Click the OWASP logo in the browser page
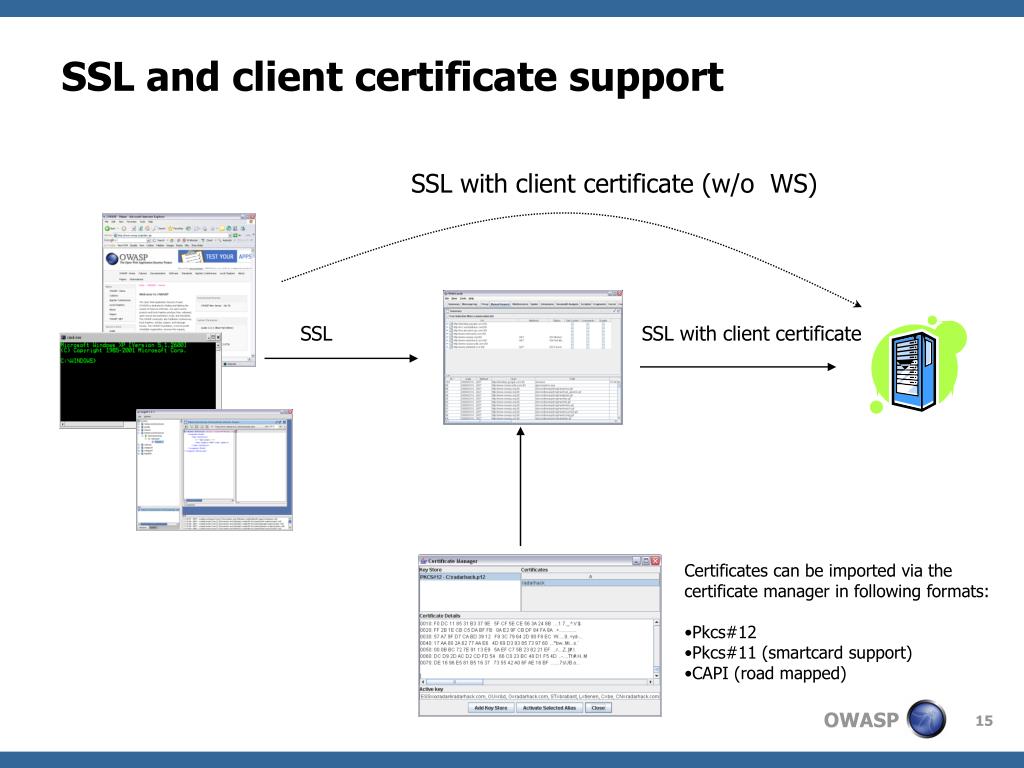The width and height of the screenshot is (1024, 768). click(x=139, y=259)
